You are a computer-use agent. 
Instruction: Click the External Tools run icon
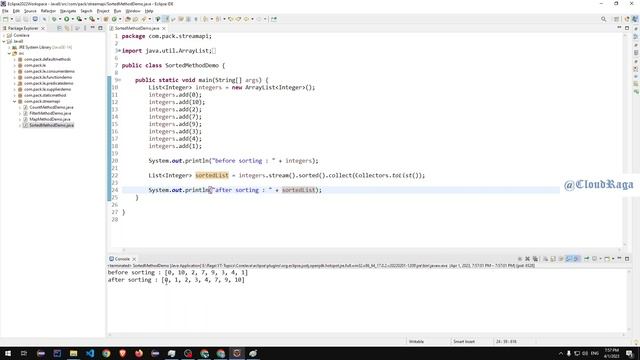tap(92, 19)
